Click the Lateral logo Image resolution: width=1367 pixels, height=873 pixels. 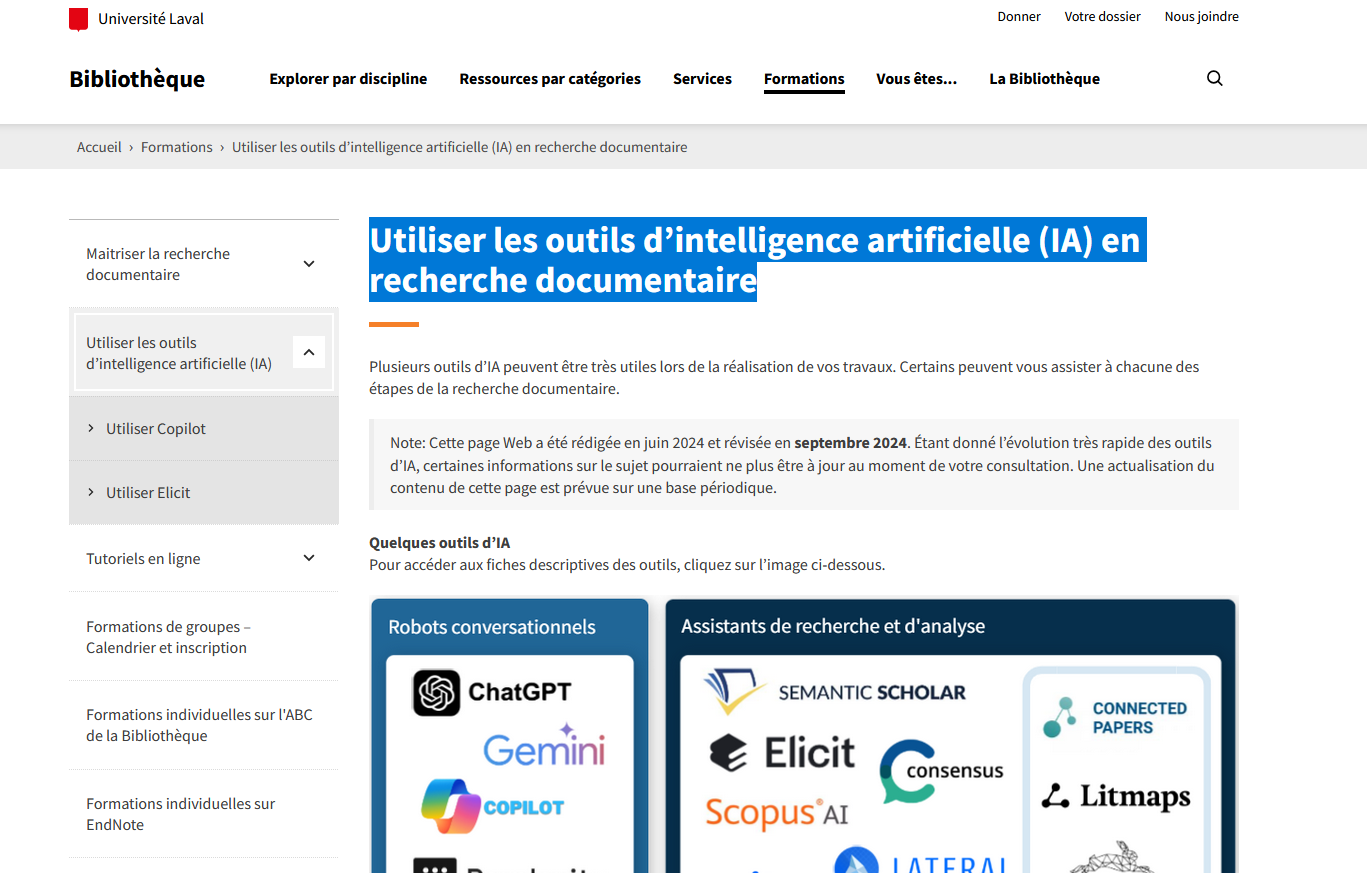[920, 860]
